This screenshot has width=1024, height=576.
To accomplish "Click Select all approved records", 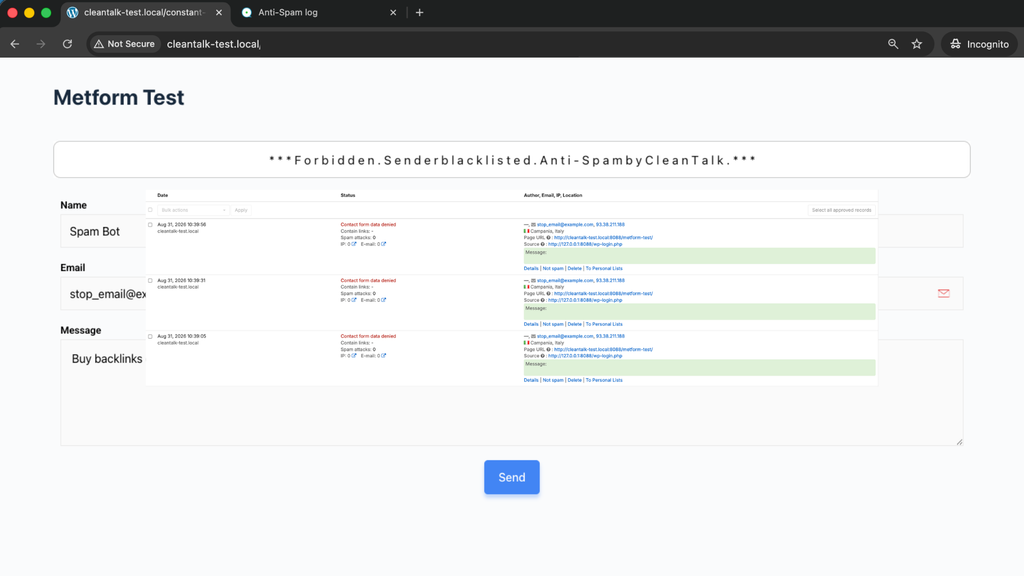I will pos(841,210).
